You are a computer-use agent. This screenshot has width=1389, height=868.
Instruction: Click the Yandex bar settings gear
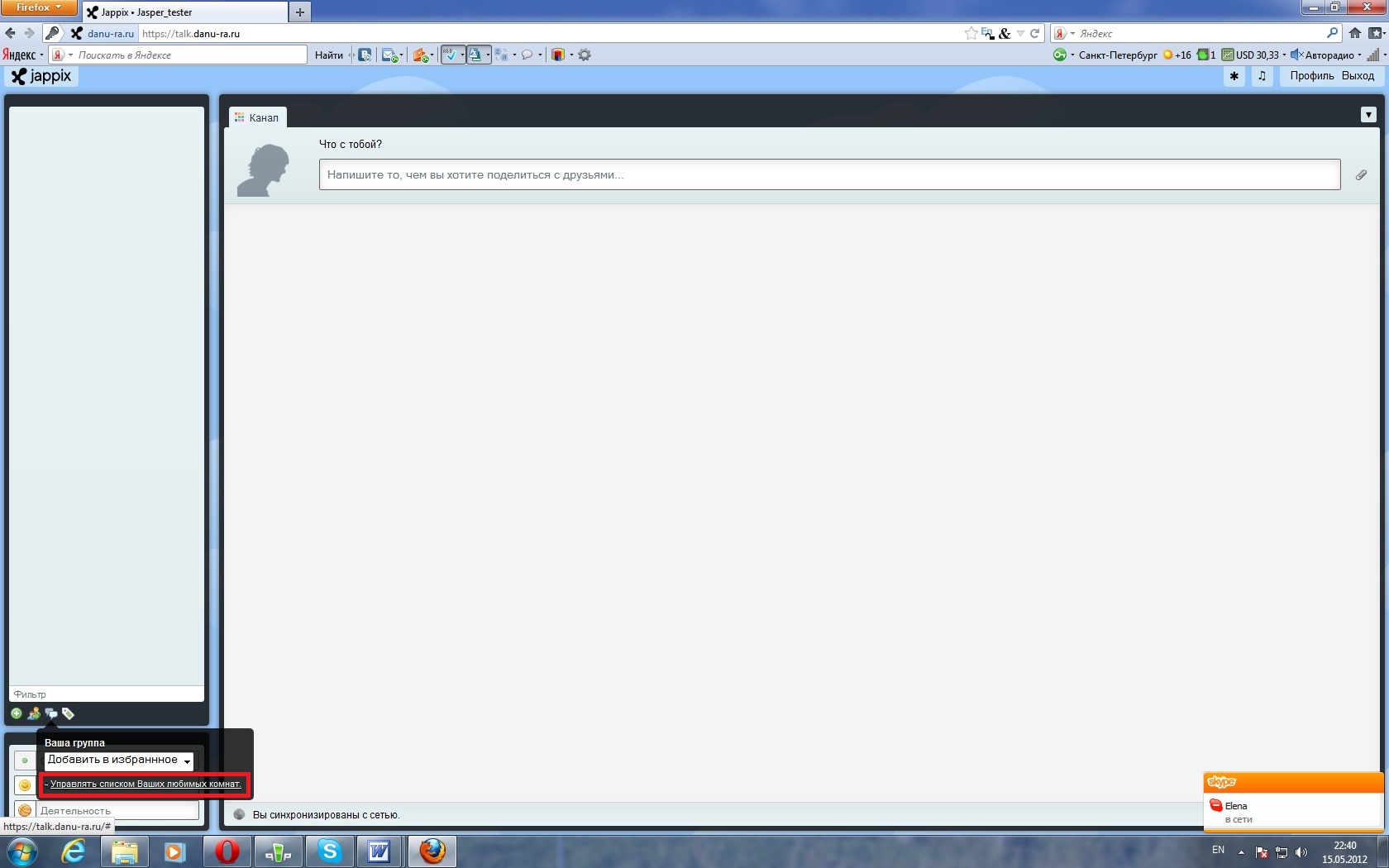[585, 55]
